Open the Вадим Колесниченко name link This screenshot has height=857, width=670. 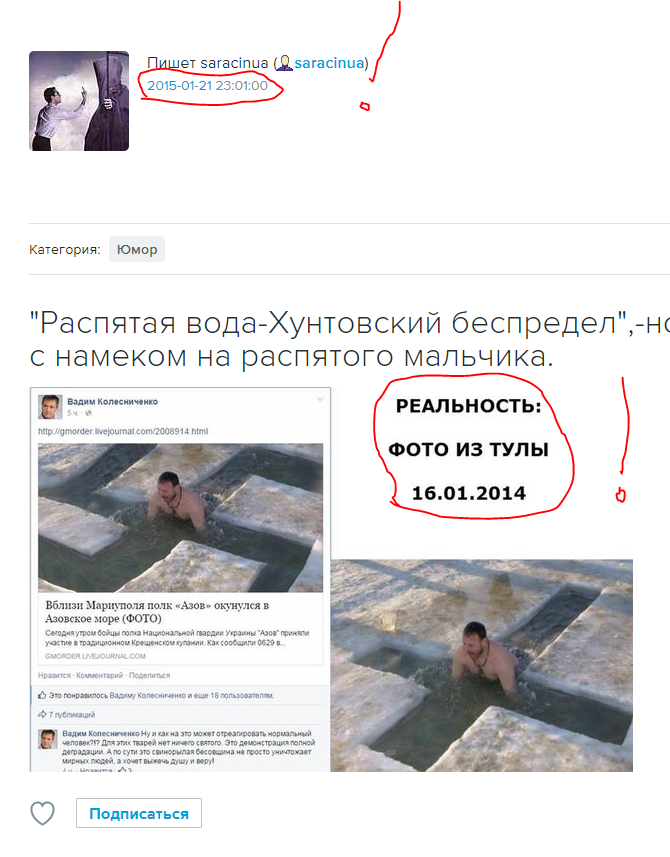click(x=112, y=401)
